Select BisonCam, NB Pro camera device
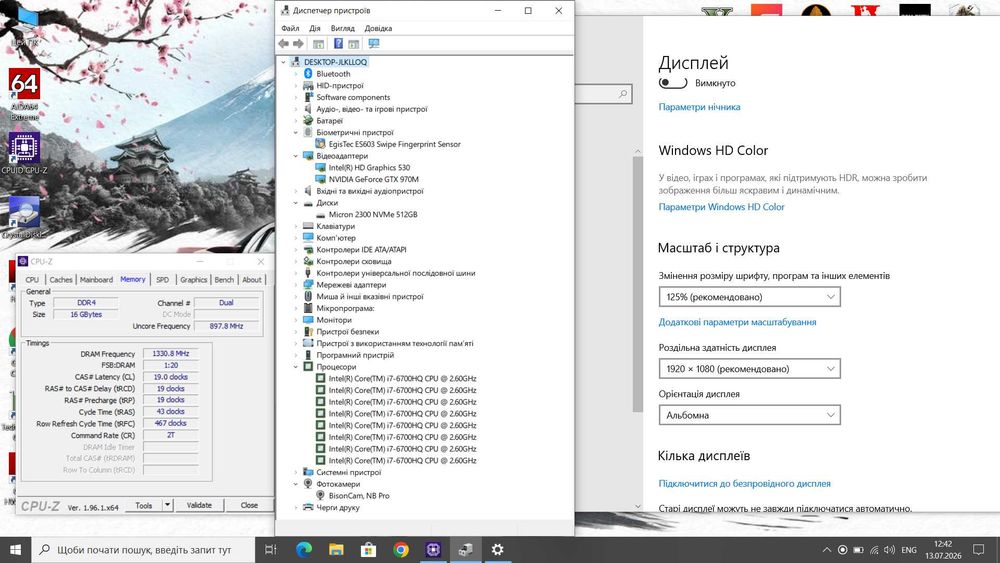 pos(358,495)
